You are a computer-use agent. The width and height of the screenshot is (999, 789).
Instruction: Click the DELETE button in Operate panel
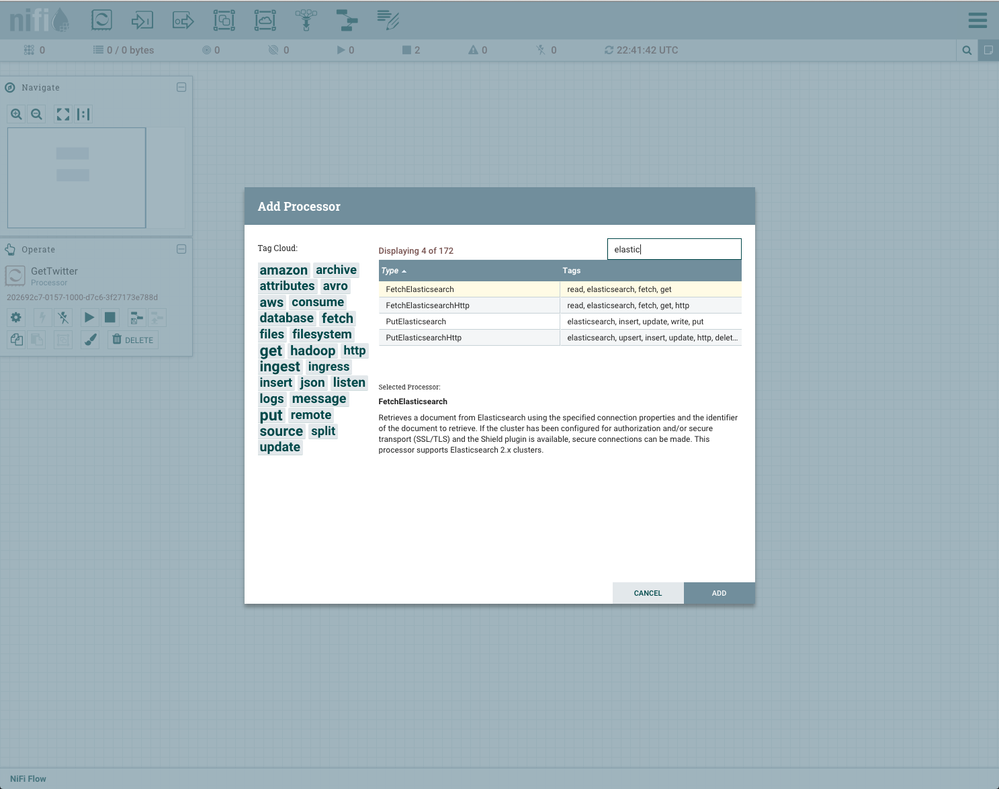pyautogui.click(x=133, y=340)
